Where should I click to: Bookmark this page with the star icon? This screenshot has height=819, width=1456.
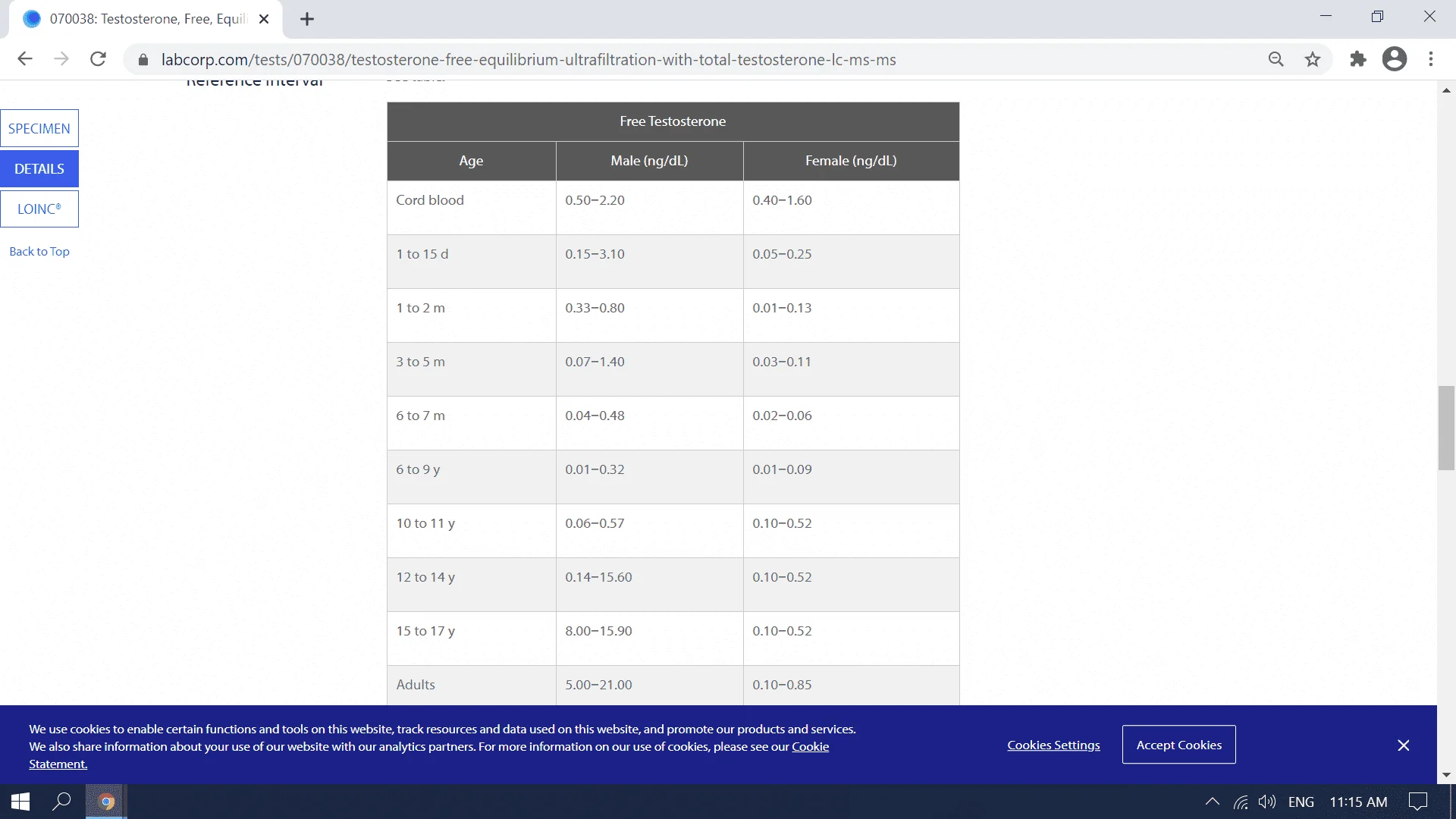(1313, 59)
